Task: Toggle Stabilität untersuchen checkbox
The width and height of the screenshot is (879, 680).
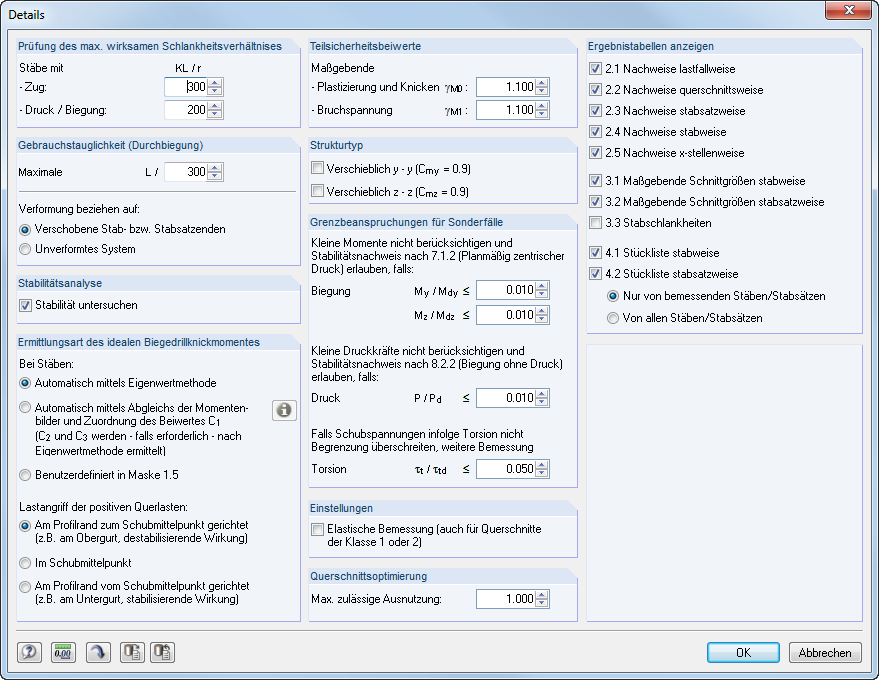Action: click(x=25, y=306)
